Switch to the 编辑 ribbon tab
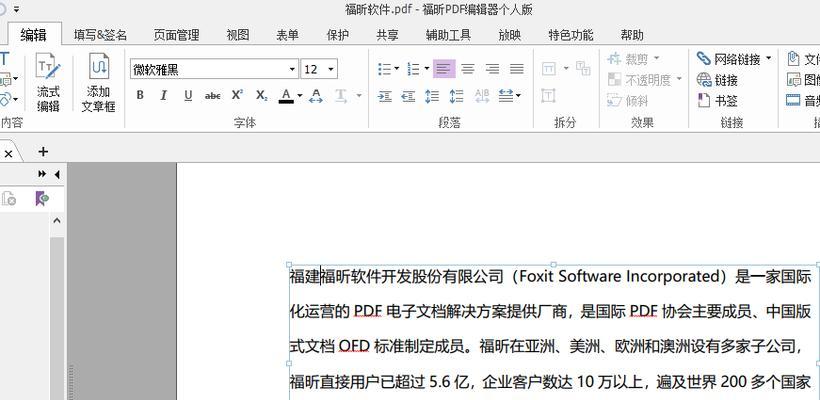The height and width of the screenshot is (400, 820). click(x=34, y=35)
